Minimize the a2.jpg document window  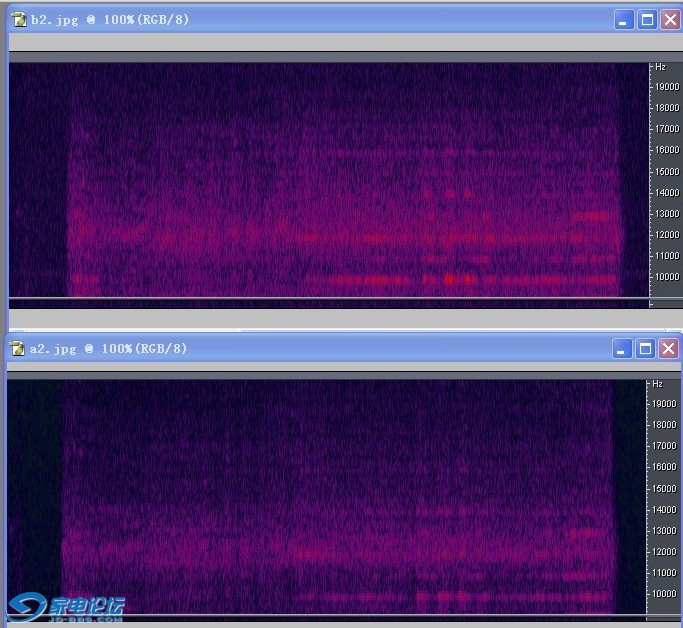click(624, 348)
